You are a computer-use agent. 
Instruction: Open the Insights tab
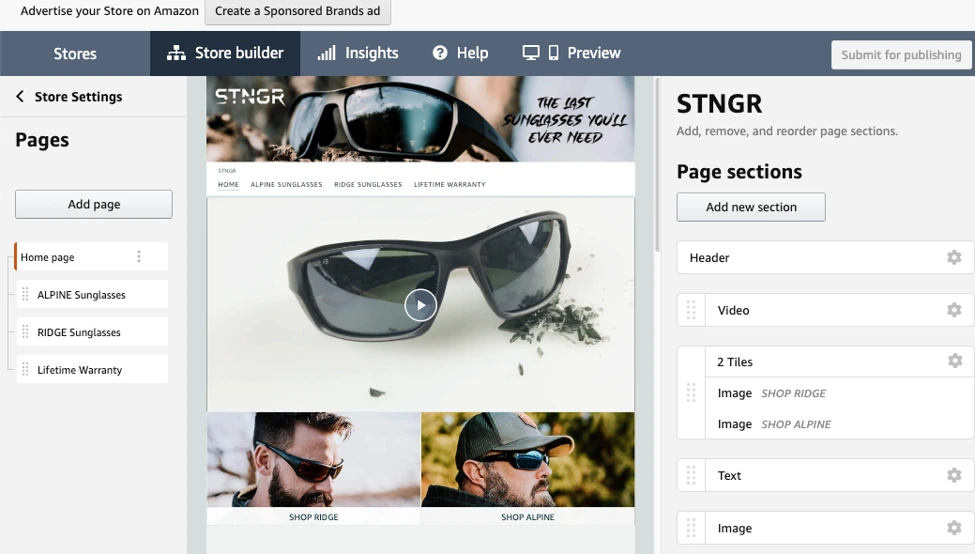(358, 53)
